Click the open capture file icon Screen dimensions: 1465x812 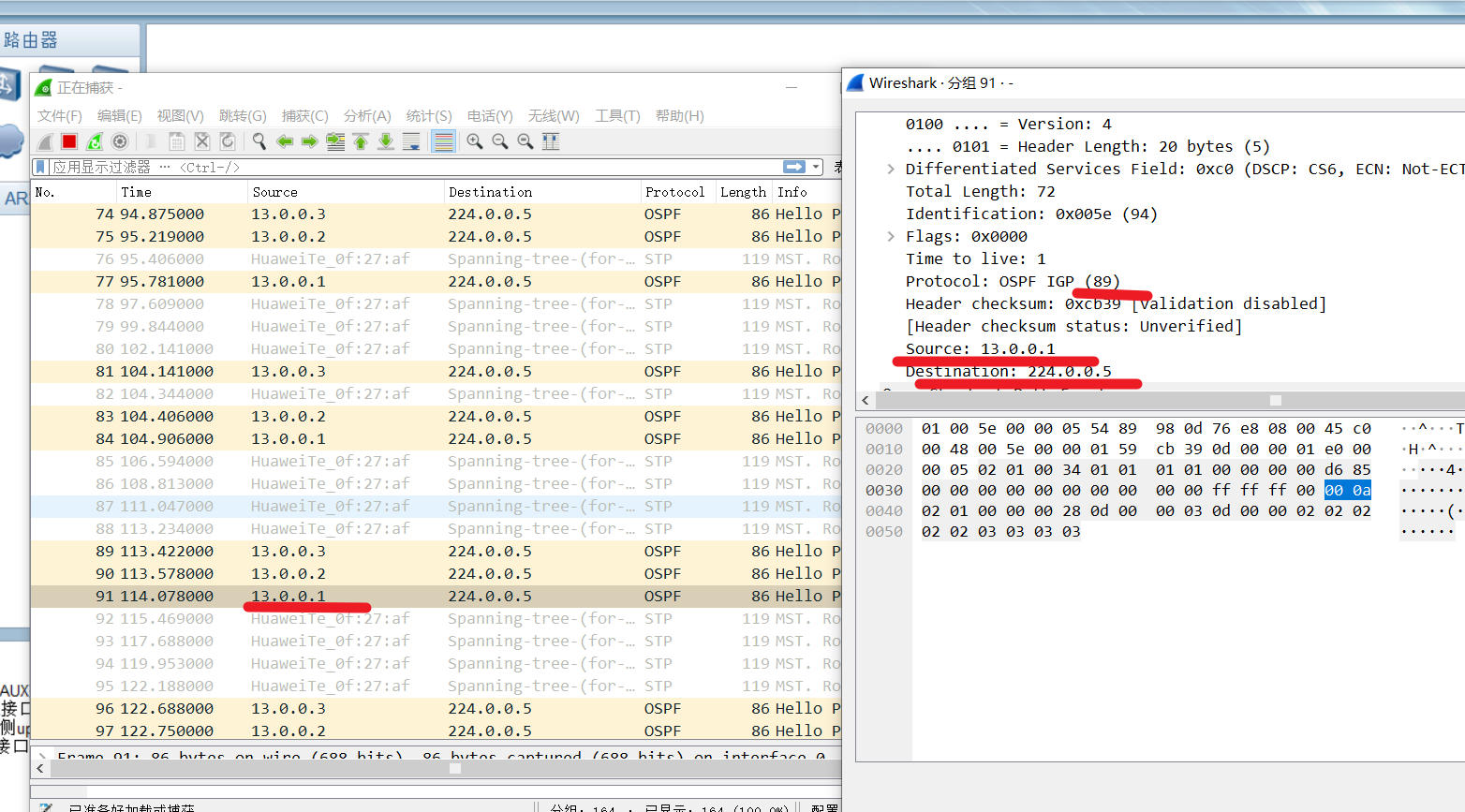point(151,141)
